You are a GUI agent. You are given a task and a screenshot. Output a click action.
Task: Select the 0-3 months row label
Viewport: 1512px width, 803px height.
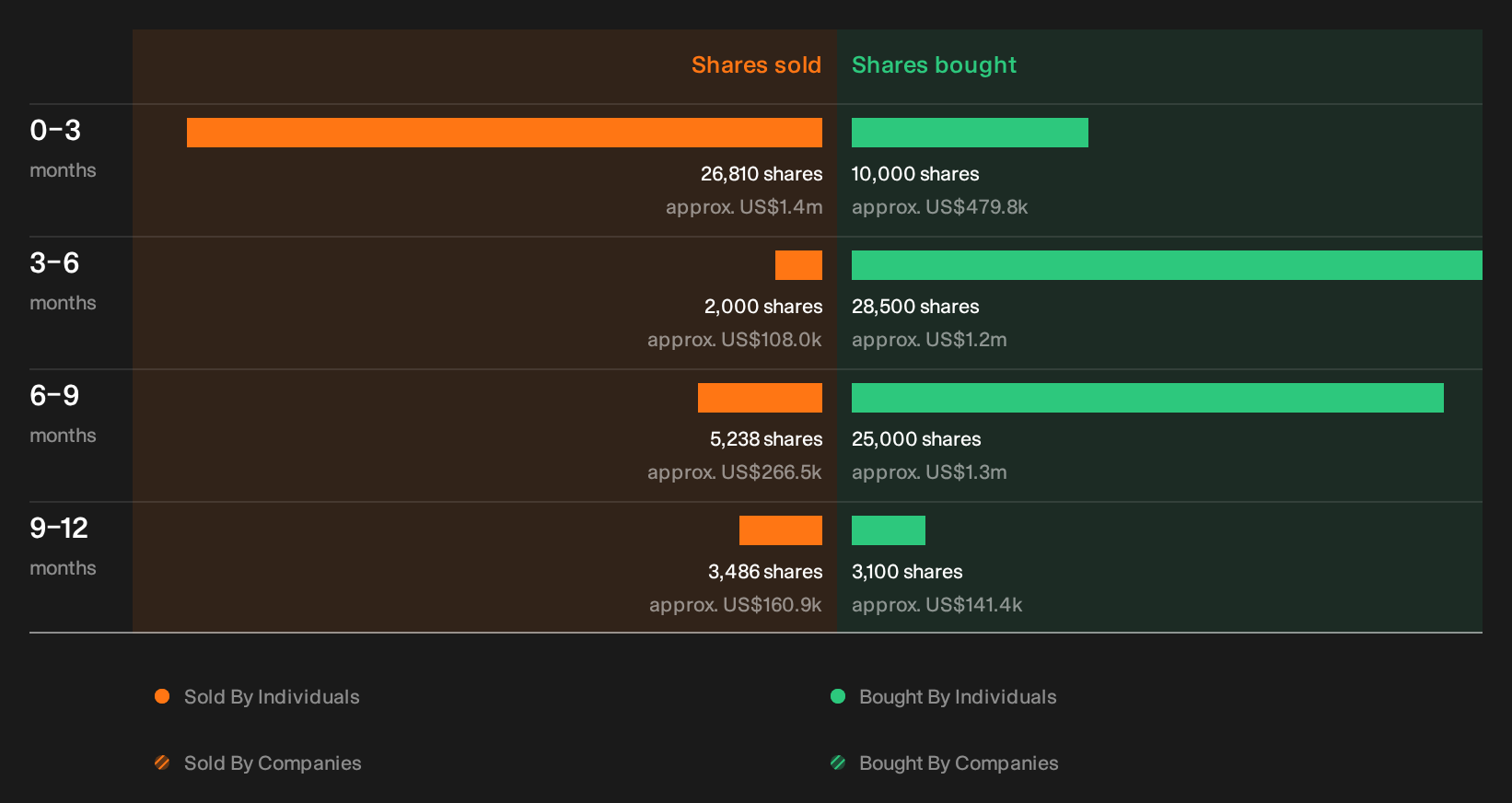click(63, 148)
